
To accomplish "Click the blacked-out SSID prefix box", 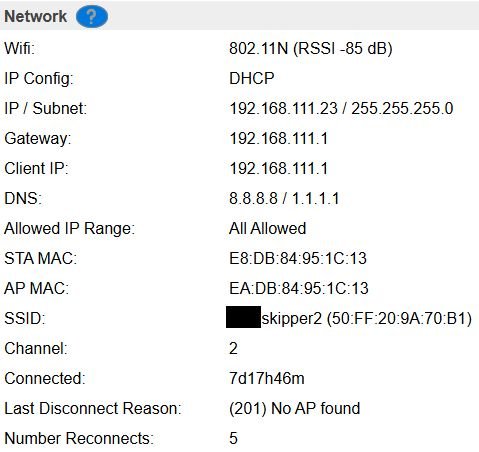I will pos(243,317).
